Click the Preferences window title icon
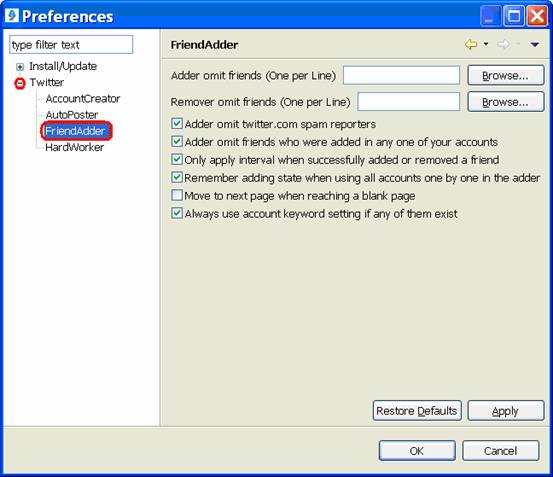Image resolution: width=553 pixels, height=477 pixels. tap(12, 16)
